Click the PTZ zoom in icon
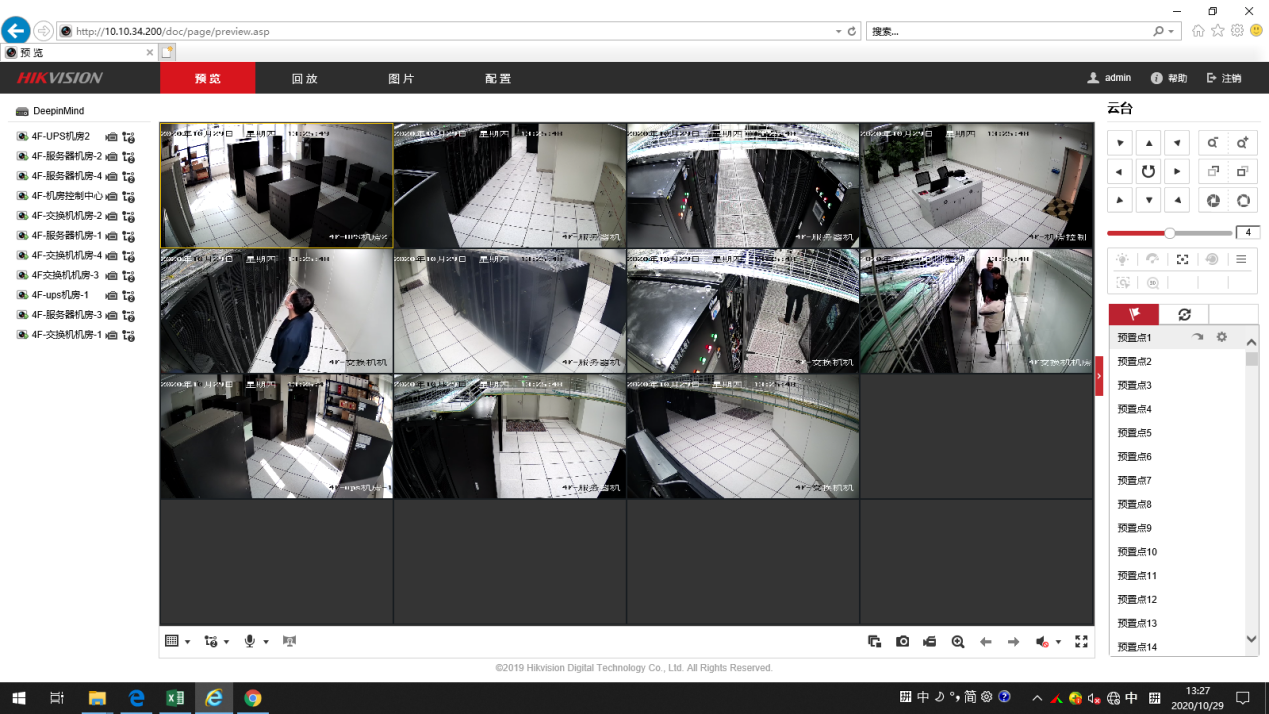 (x=1242, y=143)
